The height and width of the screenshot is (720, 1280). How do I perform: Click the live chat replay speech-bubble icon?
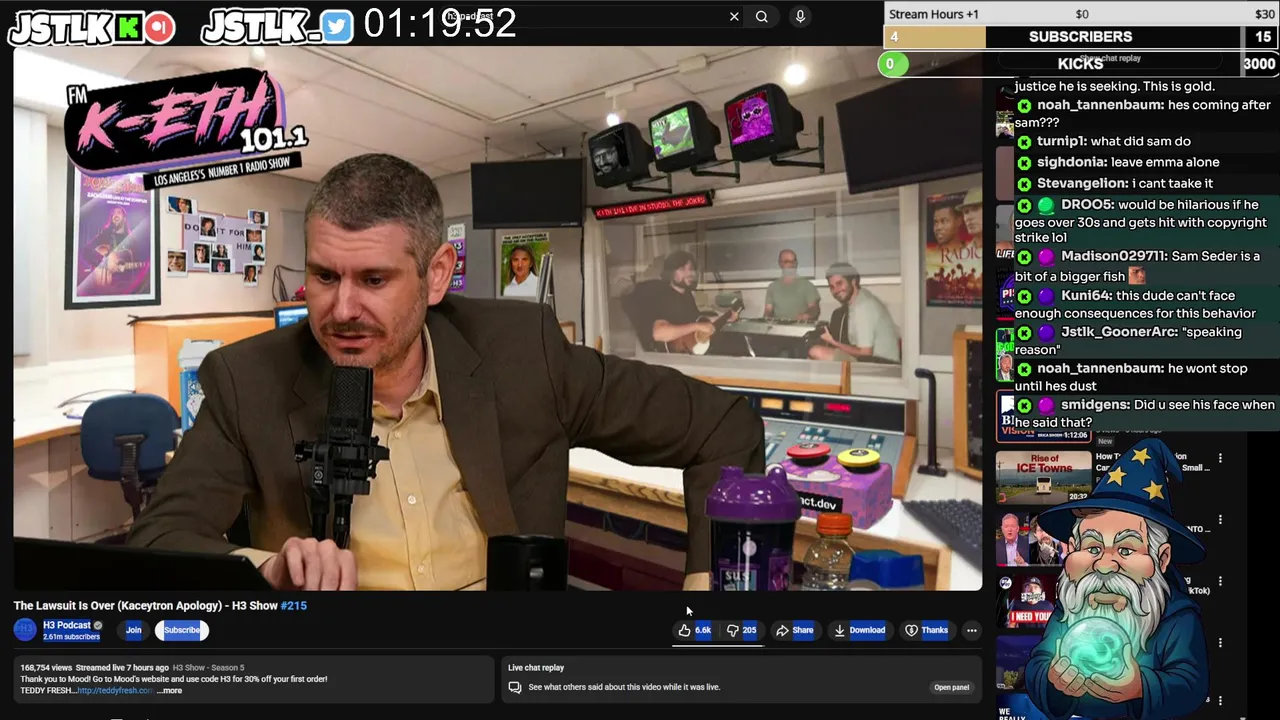click(x=515, y=687)
